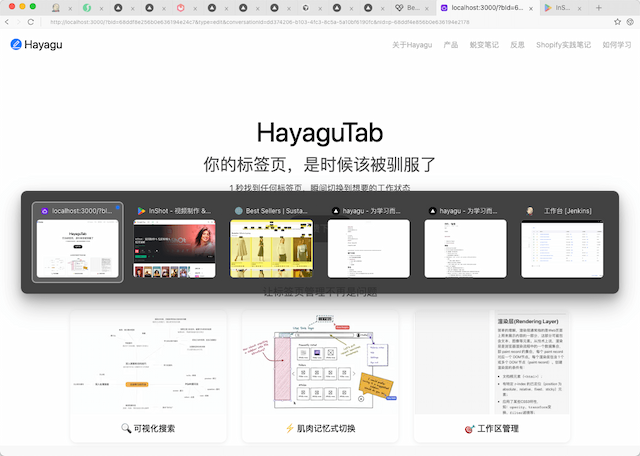Click the '你的标签页，是时候该被驯服了' subtitle
This screenshot has height=456, width=640.
pyautogui.click(x=320, y=164)
